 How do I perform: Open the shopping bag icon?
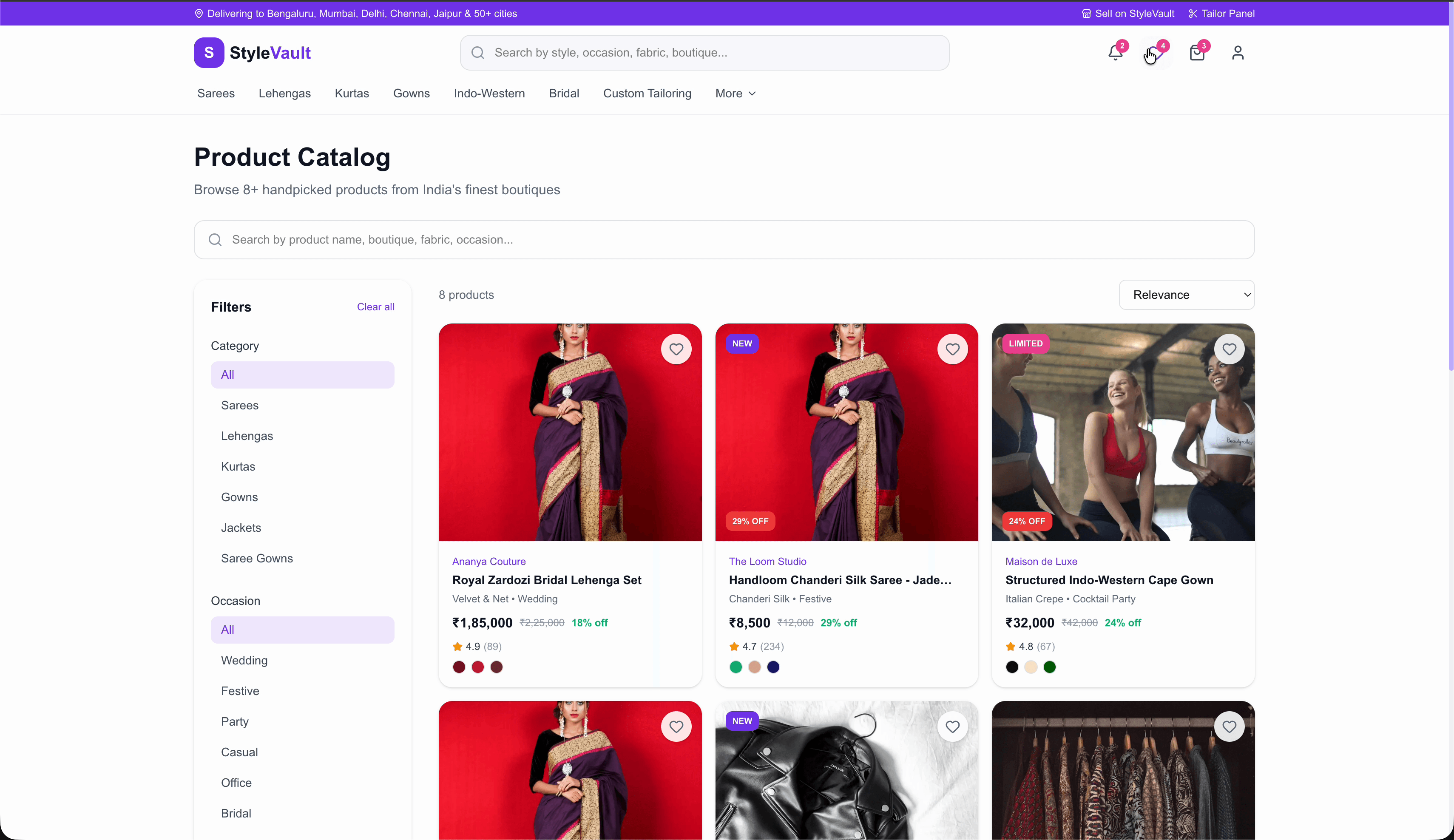pos(1197,53)
